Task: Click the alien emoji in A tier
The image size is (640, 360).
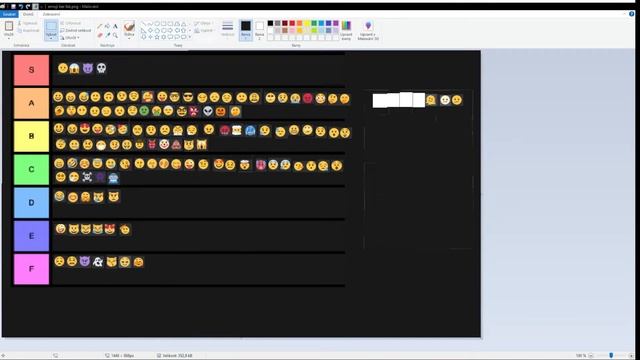Action: pyautogui.click(x=208, y=111)
